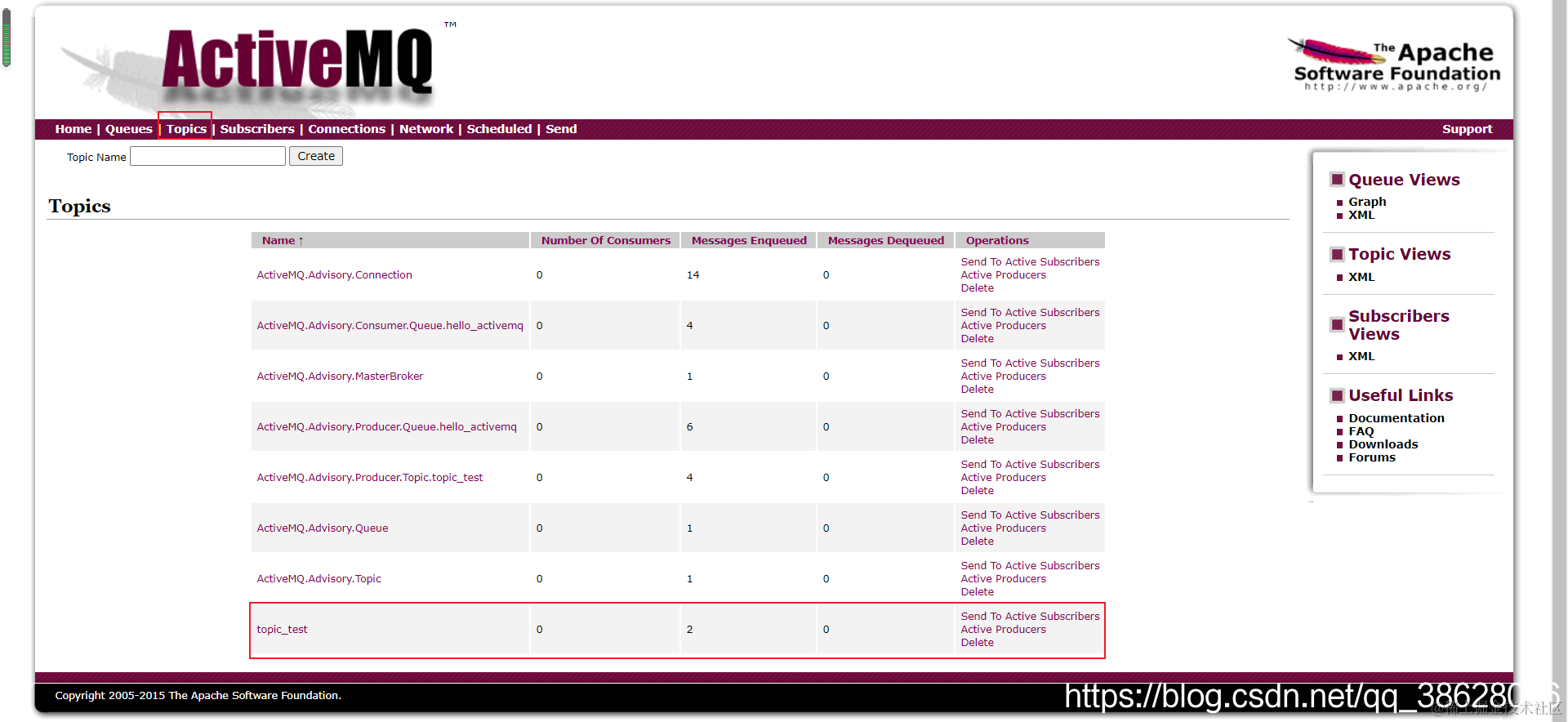The image size is (1568, 722).
Task: Open Queue Views Graph link
Action: pyautogui.click(x=1367, y=202)
